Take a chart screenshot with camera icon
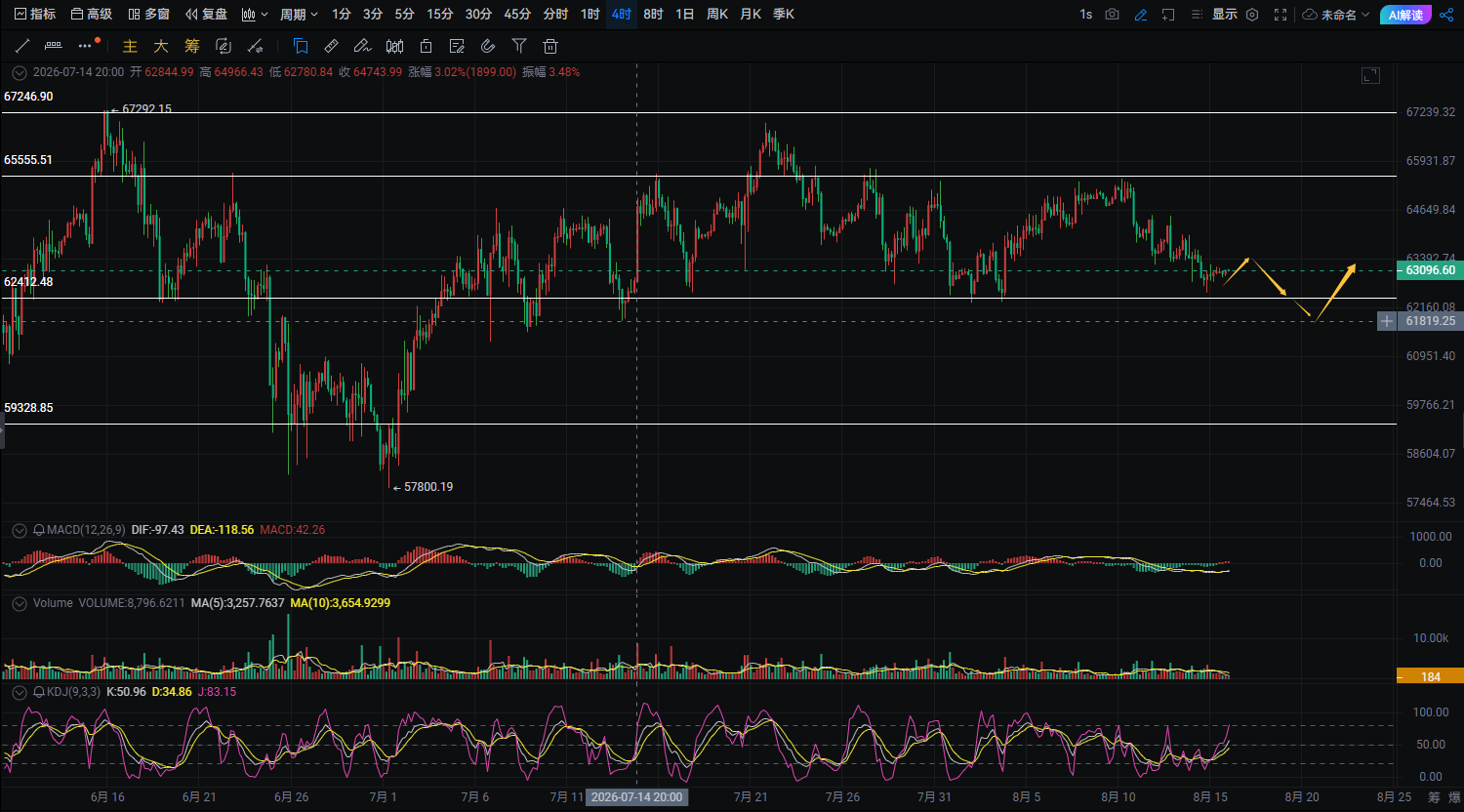1464x812 pixels. [1113, 15]
